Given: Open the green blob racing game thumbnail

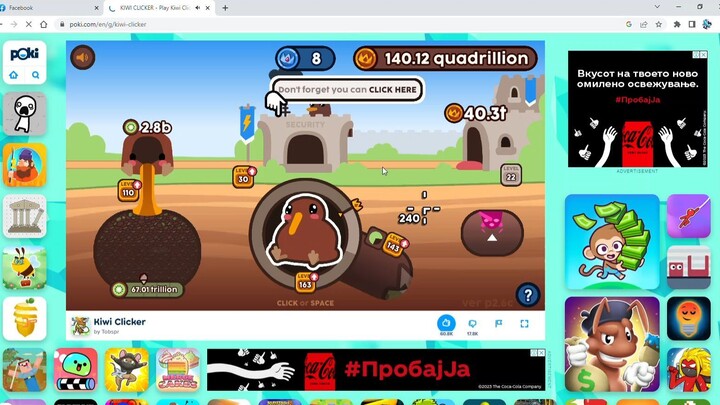Looking at the screenshot, I should (x=76, y=370).
